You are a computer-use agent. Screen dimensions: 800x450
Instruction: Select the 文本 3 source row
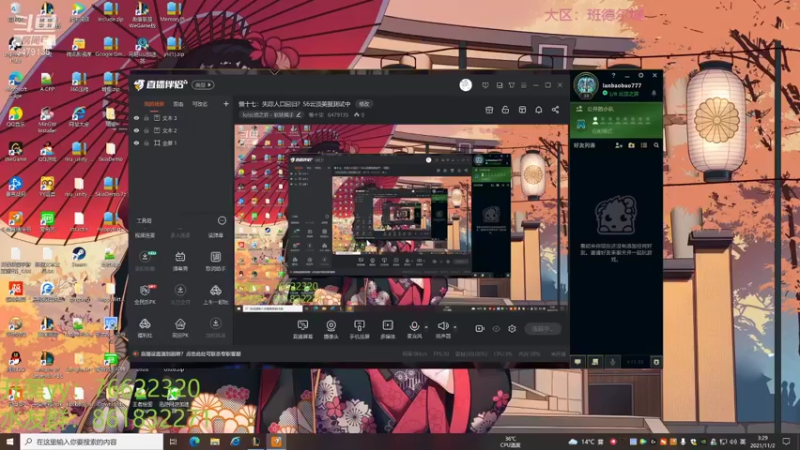(x=181, y=118)
